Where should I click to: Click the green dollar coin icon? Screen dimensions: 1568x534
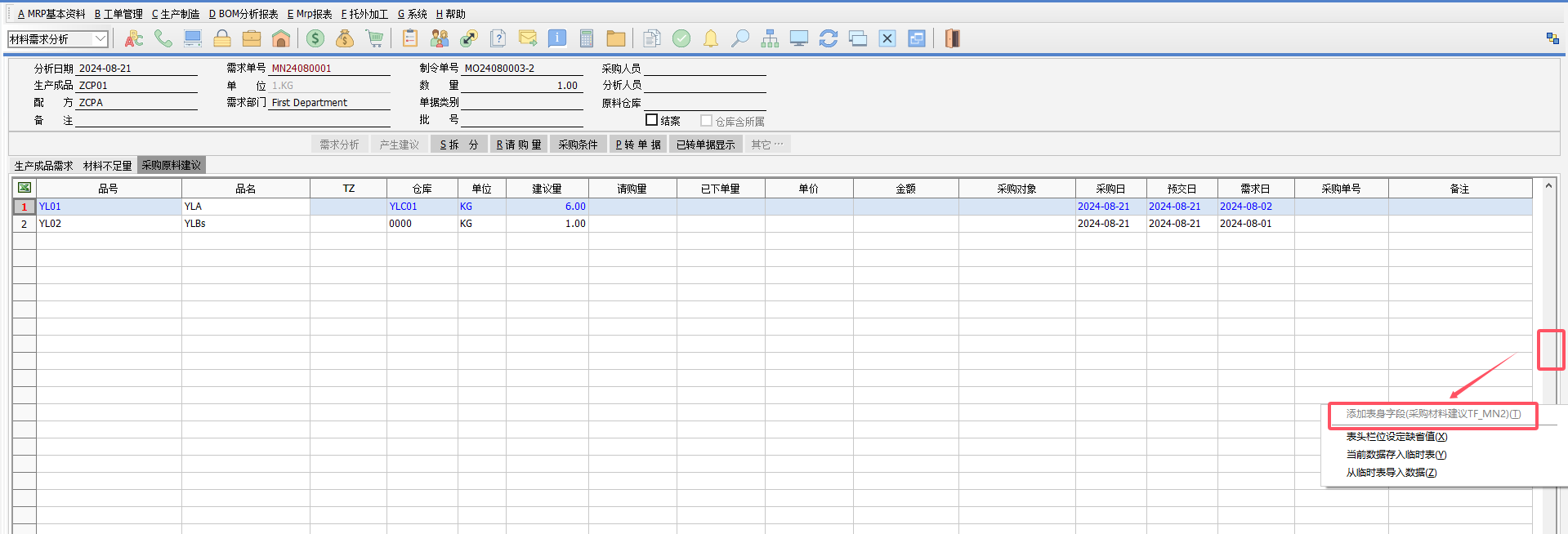(x=315, y=38)
